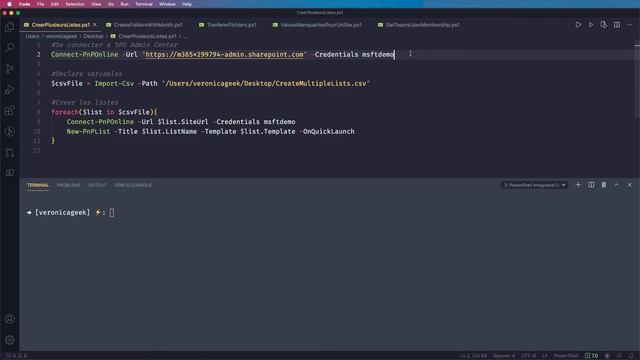Split the terminal panel

click(591, 185)
